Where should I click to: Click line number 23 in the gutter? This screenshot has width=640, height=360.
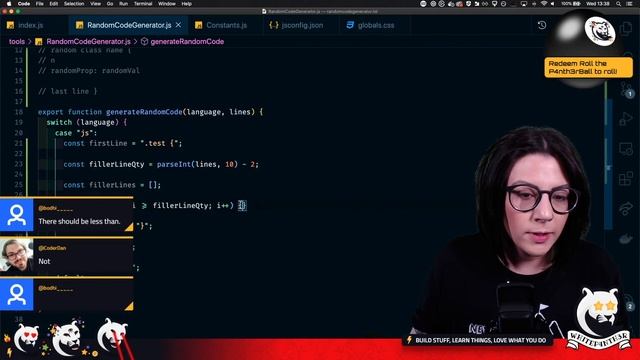coord(19,164)
